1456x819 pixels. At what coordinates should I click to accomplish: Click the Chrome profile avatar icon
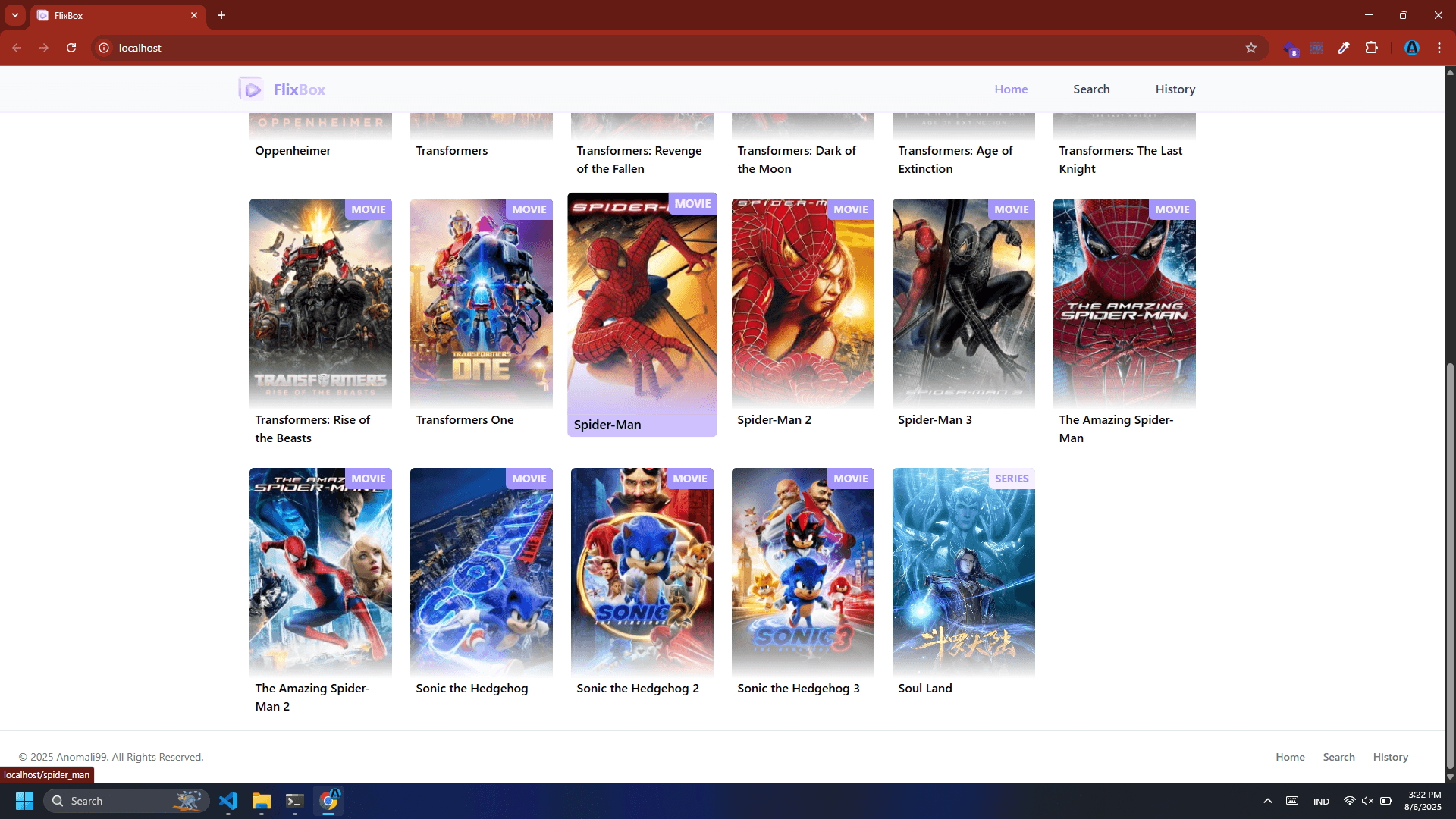click(1412, 48)
